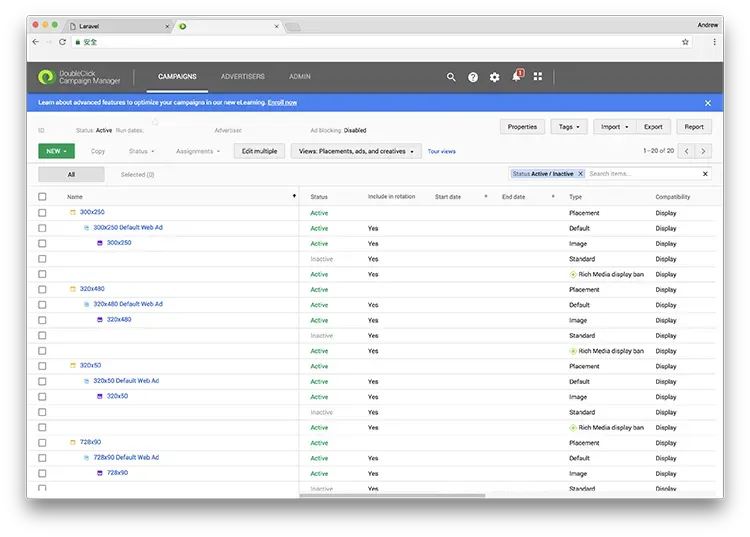Open Views: Placements, ads, and creatives dropdown
The width and height of the screenshot is (750, 537).
[x=355, y=151]
